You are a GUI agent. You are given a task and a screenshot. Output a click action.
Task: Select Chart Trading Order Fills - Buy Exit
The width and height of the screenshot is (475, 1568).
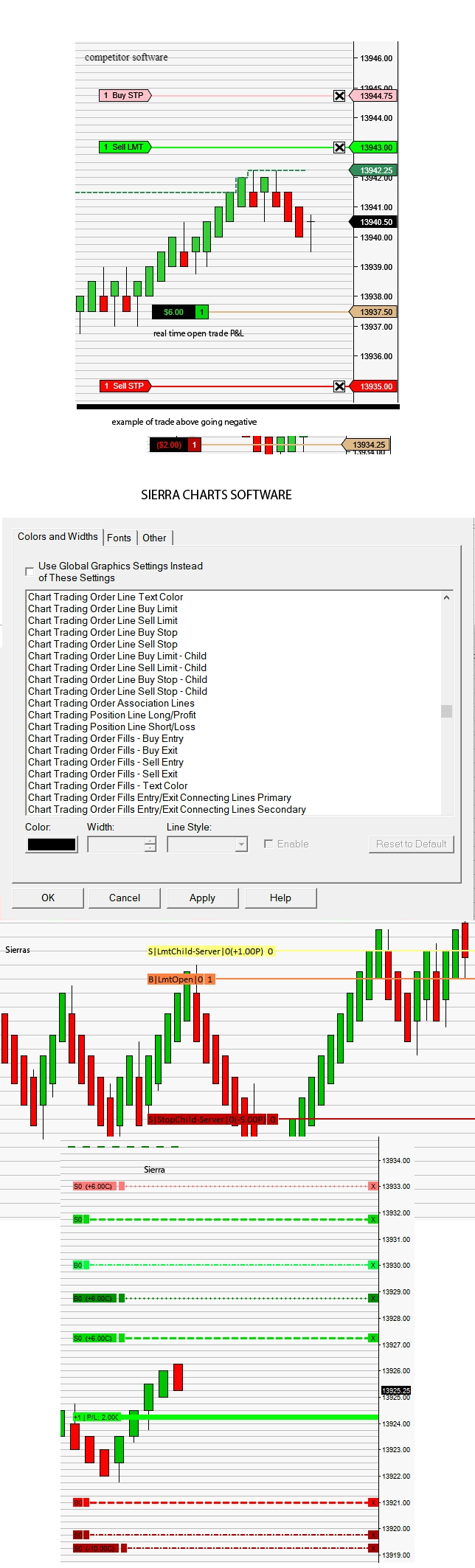pyautogui.click(x=103, y=751)
